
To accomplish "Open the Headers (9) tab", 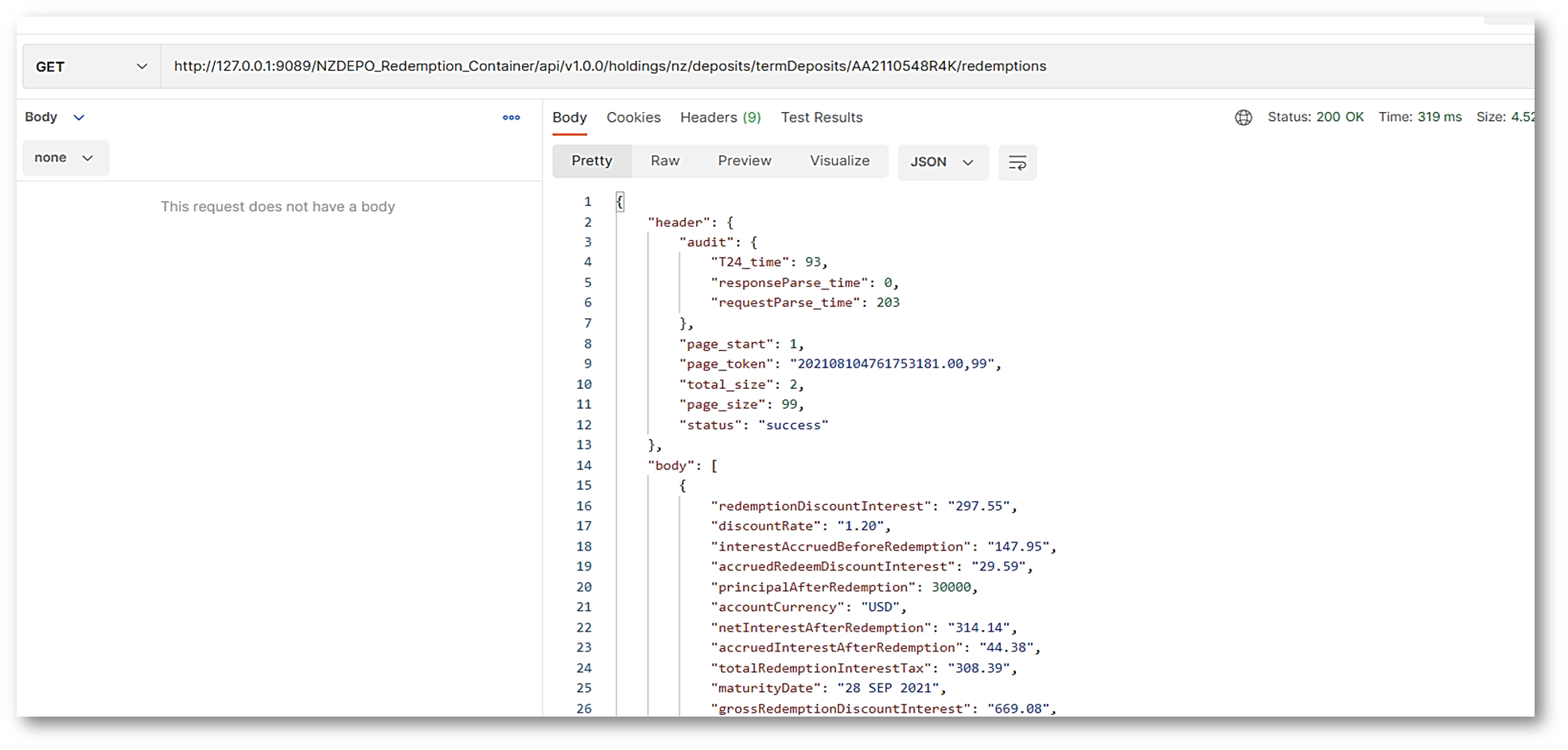I will (720, 118).
